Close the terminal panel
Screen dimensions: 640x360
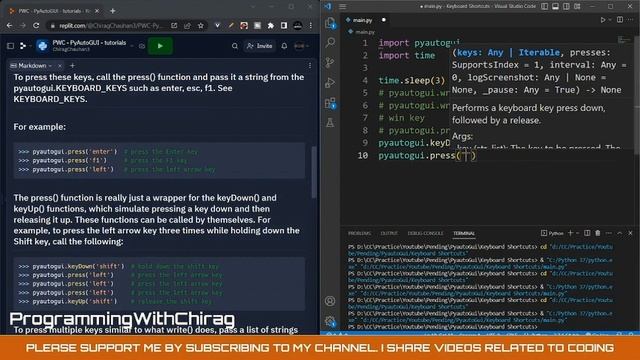tap(630, 233)
